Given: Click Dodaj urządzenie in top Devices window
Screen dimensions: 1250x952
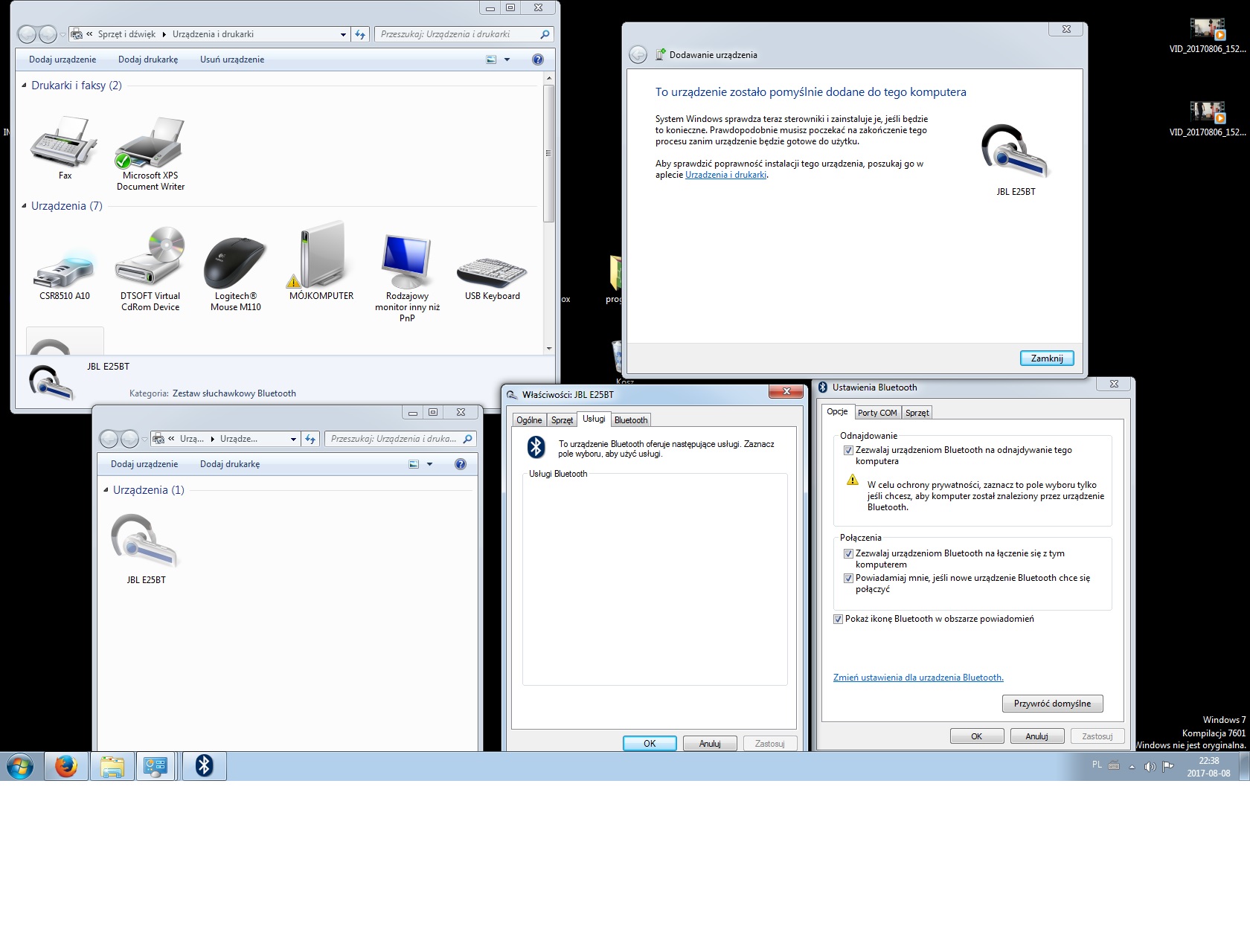Looking at the screenshot, I should (62, 59).
